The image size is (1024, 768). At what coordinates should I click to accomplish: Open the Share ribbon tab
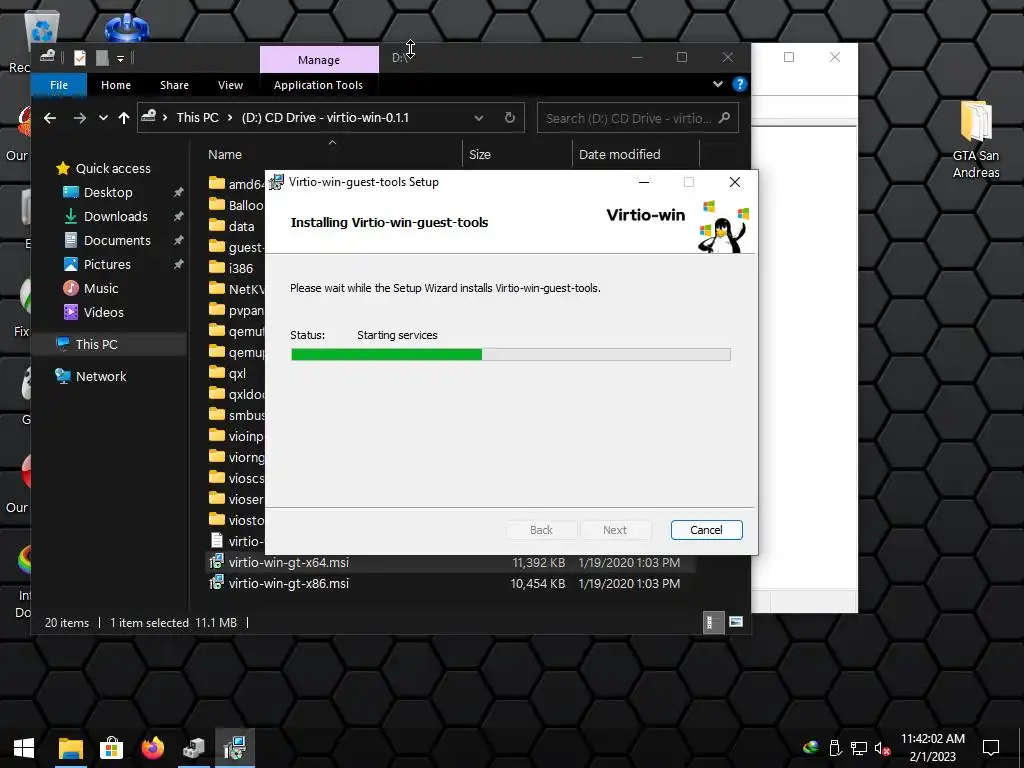click(174, 85)
